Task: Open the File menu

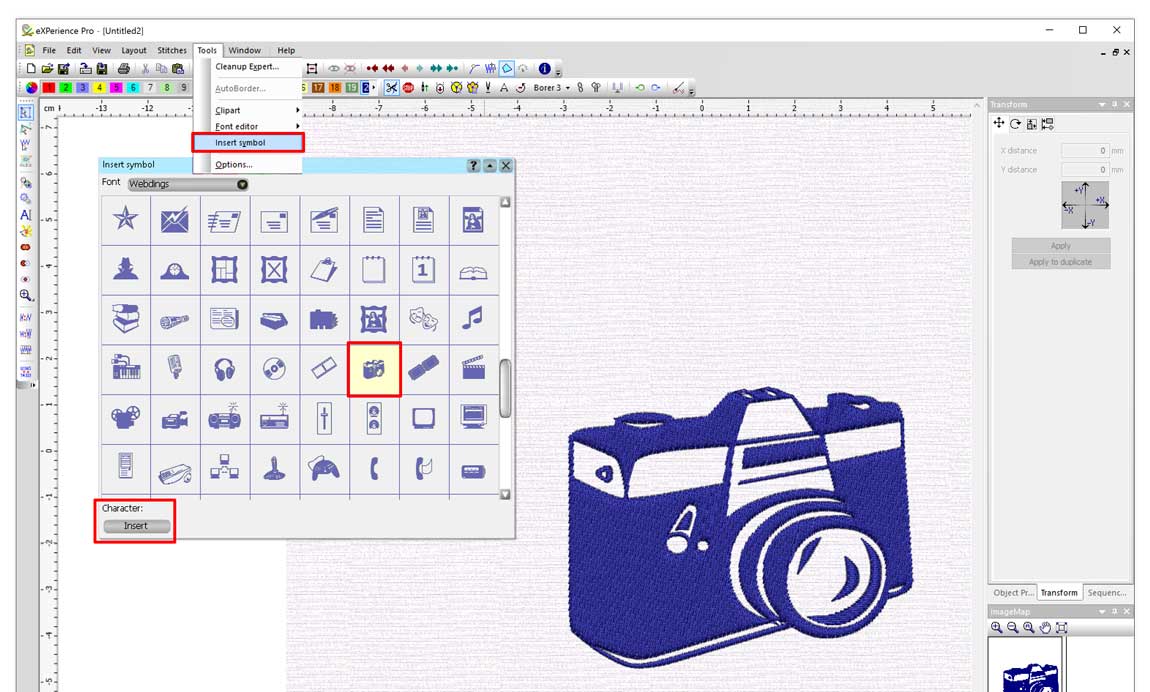Action: [49, 51]
